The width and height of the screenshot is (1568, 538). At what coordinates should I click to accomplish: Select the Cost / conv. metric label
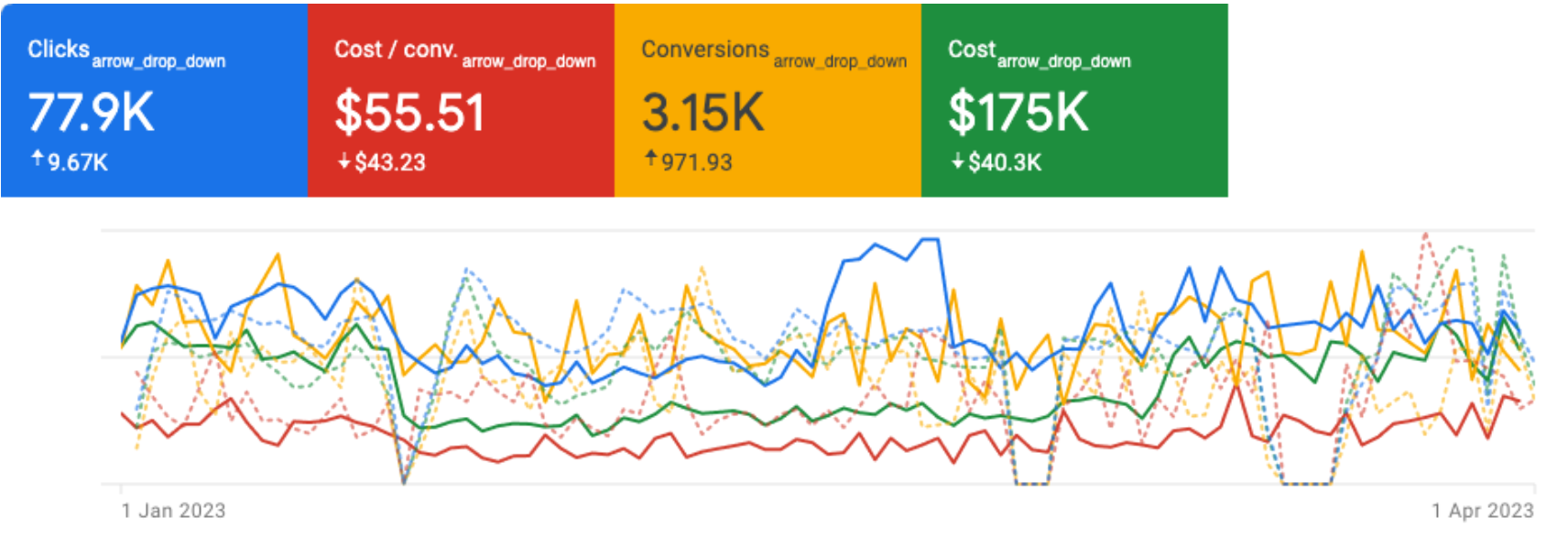point(396,49)
